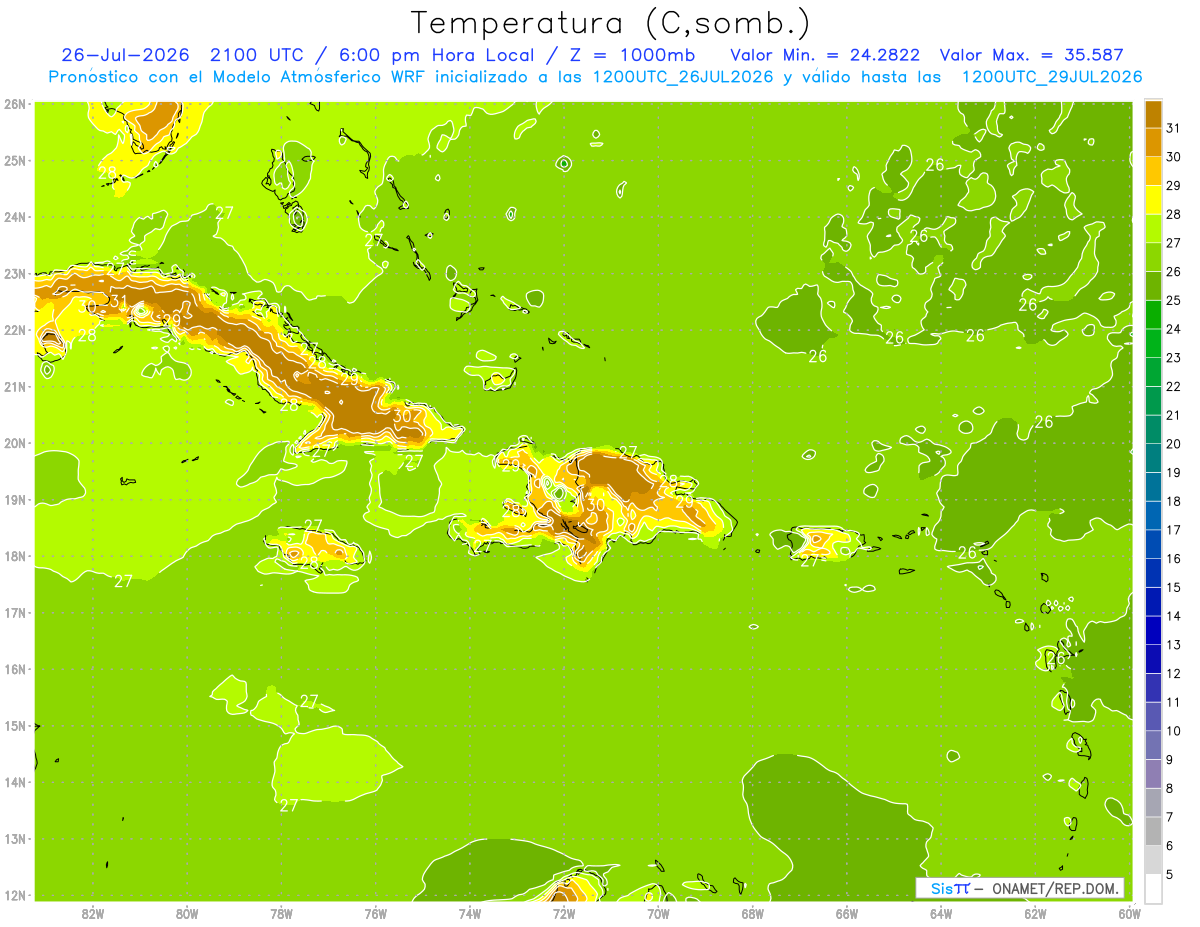Click the '17N' latitude axis label
Viewport: 1200px width, 927px height.
tap(14, 612)
